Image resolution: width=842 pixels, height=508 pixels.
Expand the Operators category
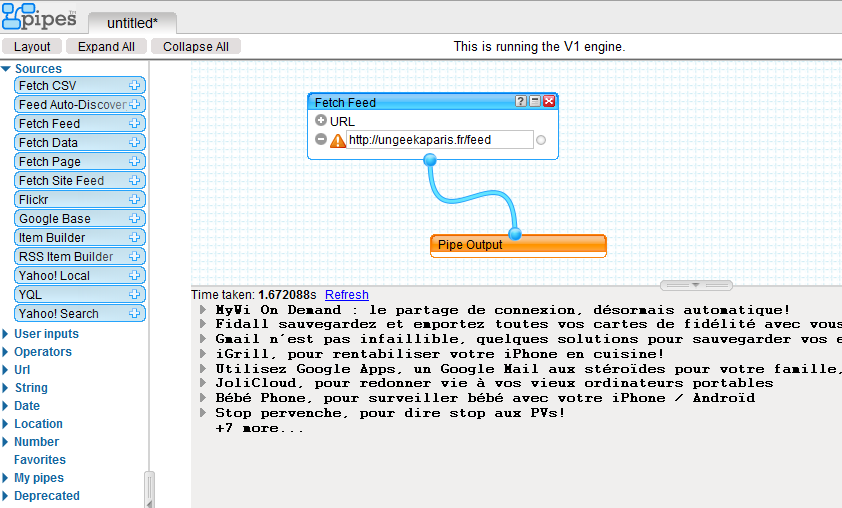point(6,352)
